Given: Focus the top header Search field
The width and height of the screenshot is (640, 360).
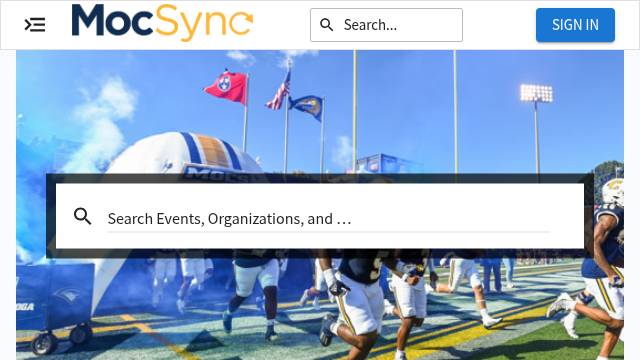Looking at the screenshot, I should [x=386, y=25].
